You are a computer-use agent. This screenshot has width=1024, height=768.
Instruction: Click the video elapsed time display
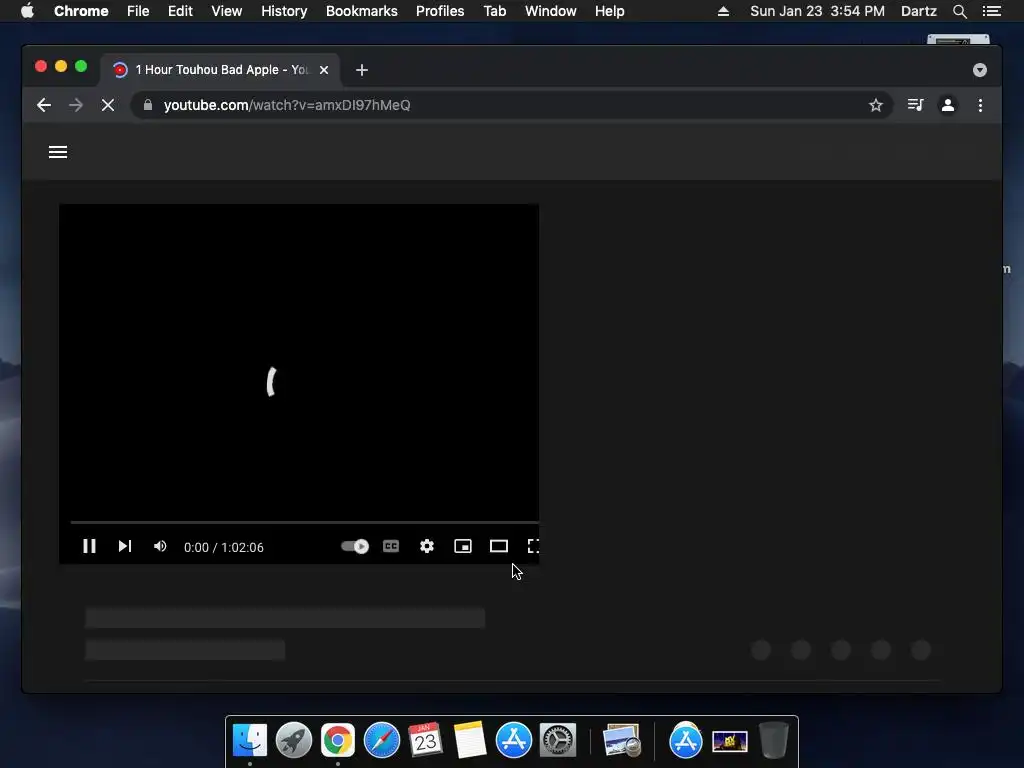click(223, 547)
